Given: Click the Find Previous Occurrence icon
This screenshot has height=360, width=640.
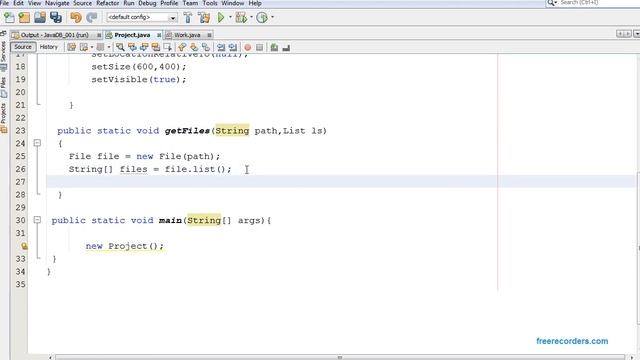Looking at the screenshot, I should (x=132, y=47).
